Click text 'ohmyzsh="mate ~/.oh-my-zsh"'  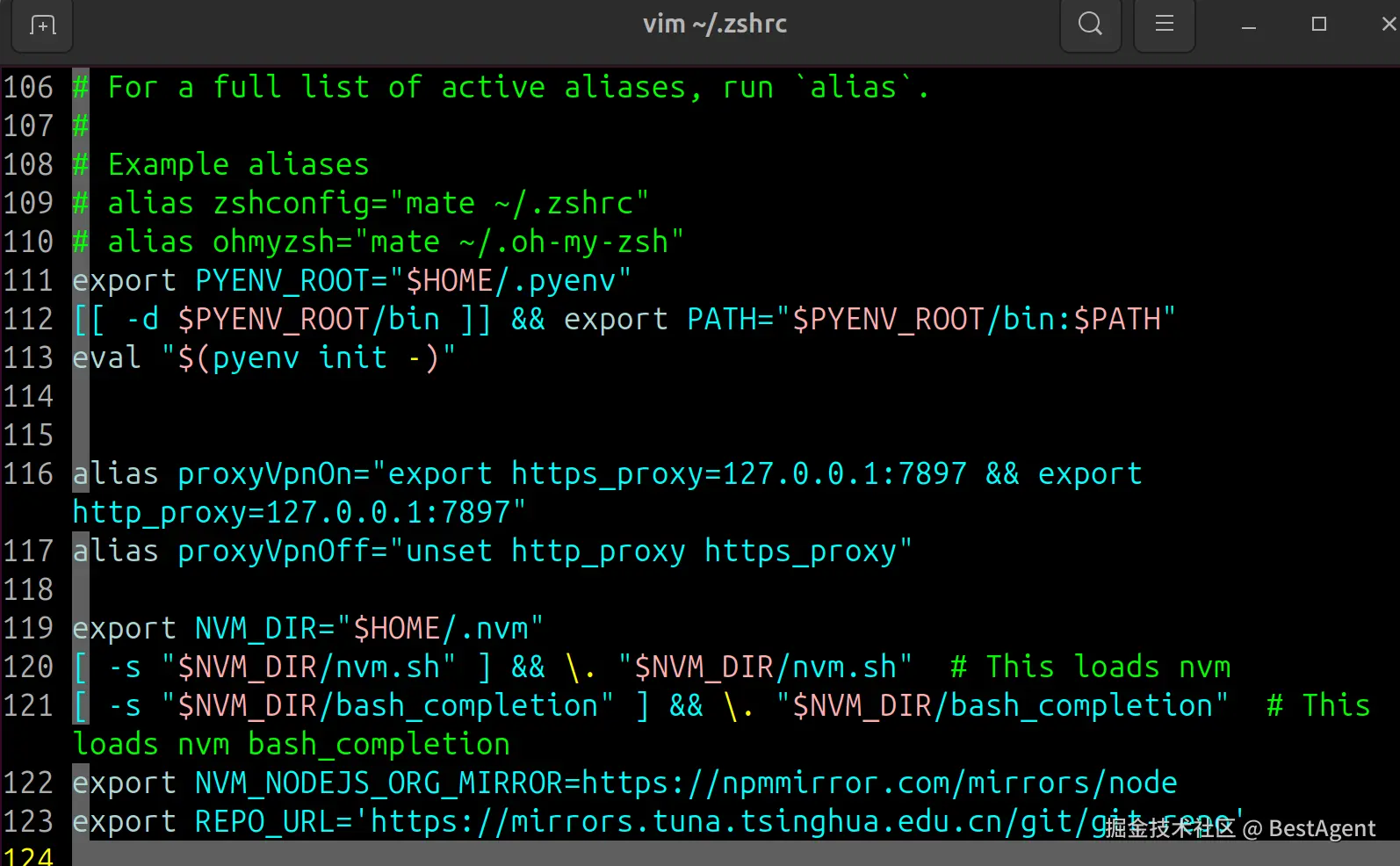click(x=449, y=242)
